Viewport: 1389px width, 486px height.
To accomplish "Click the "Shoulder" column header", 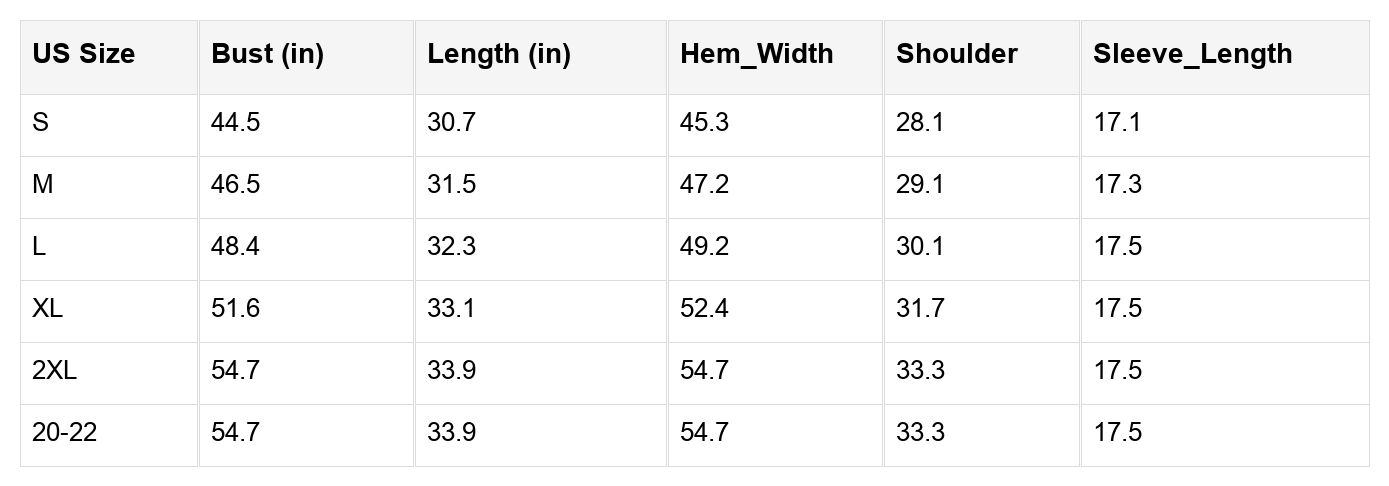I will click(956, 54).
